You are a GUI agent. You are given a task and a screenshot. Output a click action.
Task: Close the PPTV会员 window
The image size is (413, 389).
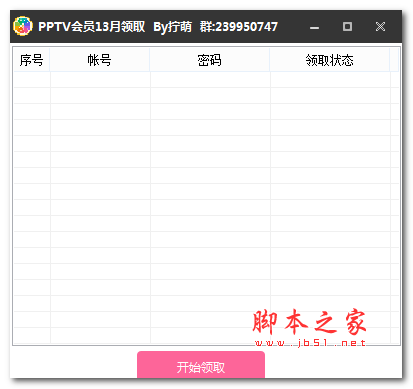tap(380, 27)
